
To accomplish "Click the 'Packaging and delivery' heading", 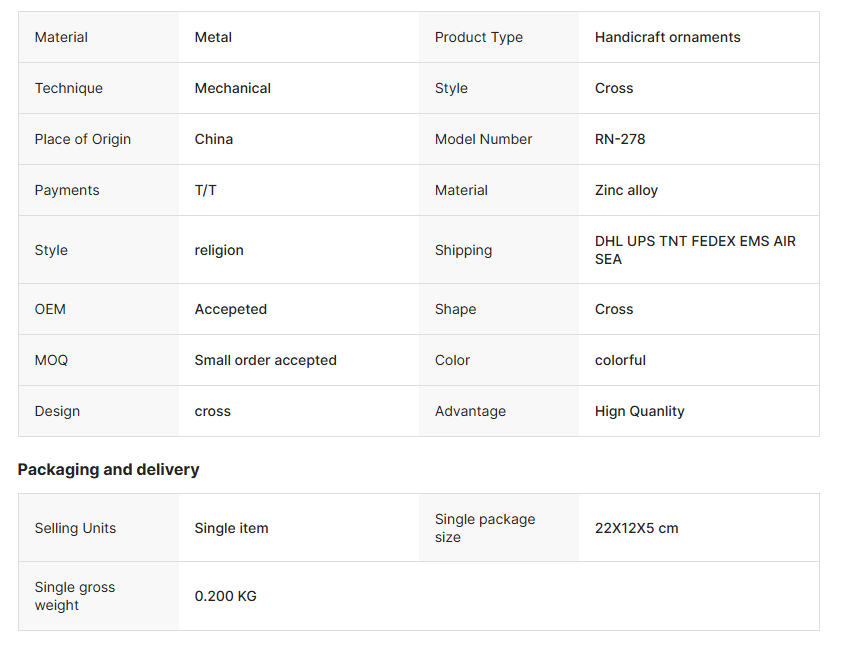I will point(108,469).
